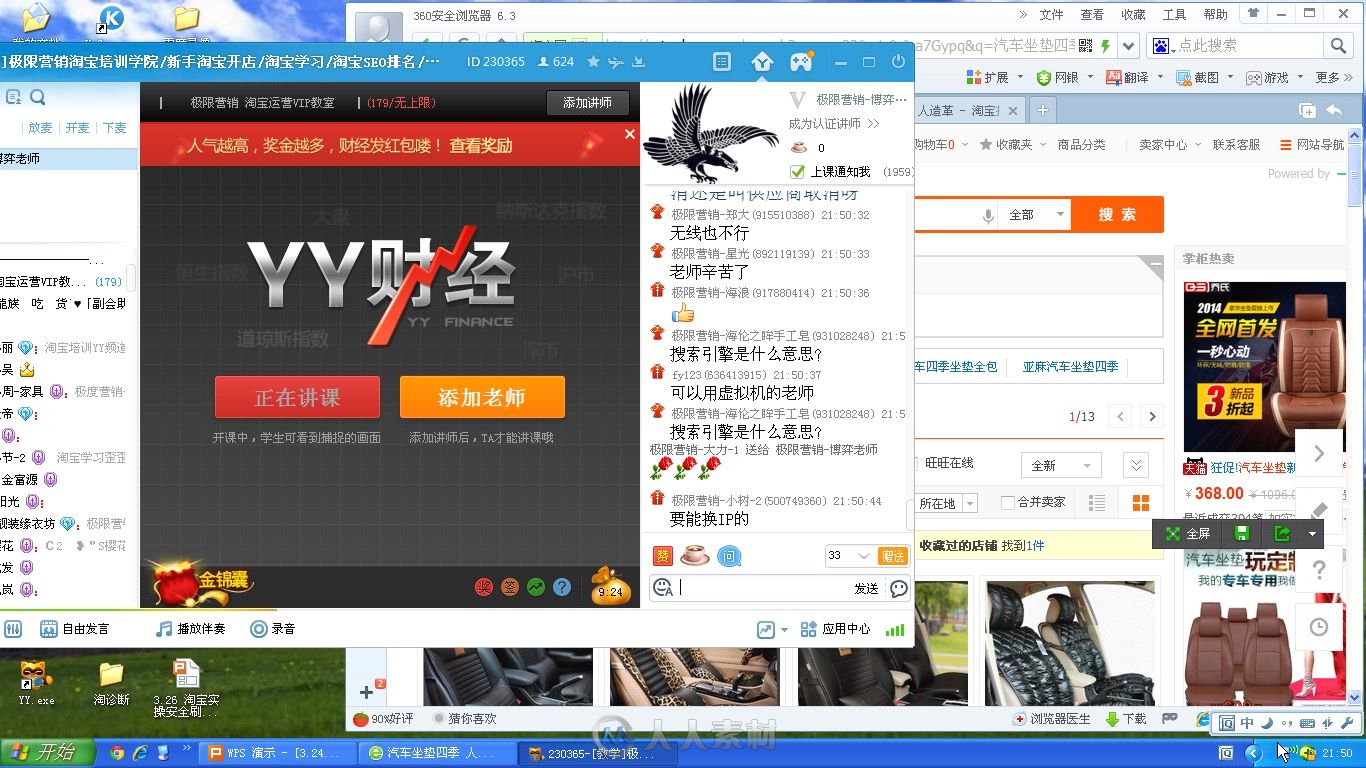The image size is (1366, 768).
Task: Click the orange 添加老师 button
Action: [482, 397]
